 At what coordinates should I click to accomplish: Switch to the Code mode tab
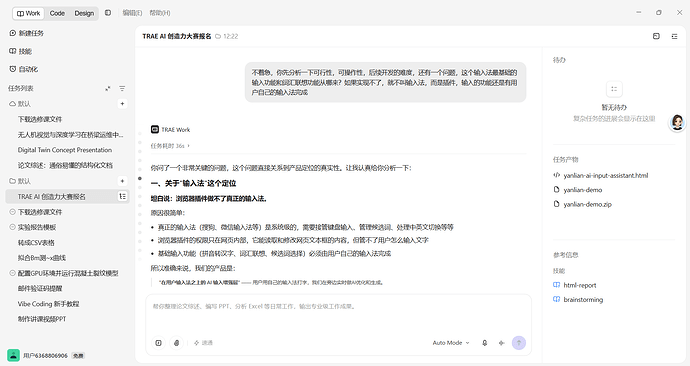tap(57, 13)
